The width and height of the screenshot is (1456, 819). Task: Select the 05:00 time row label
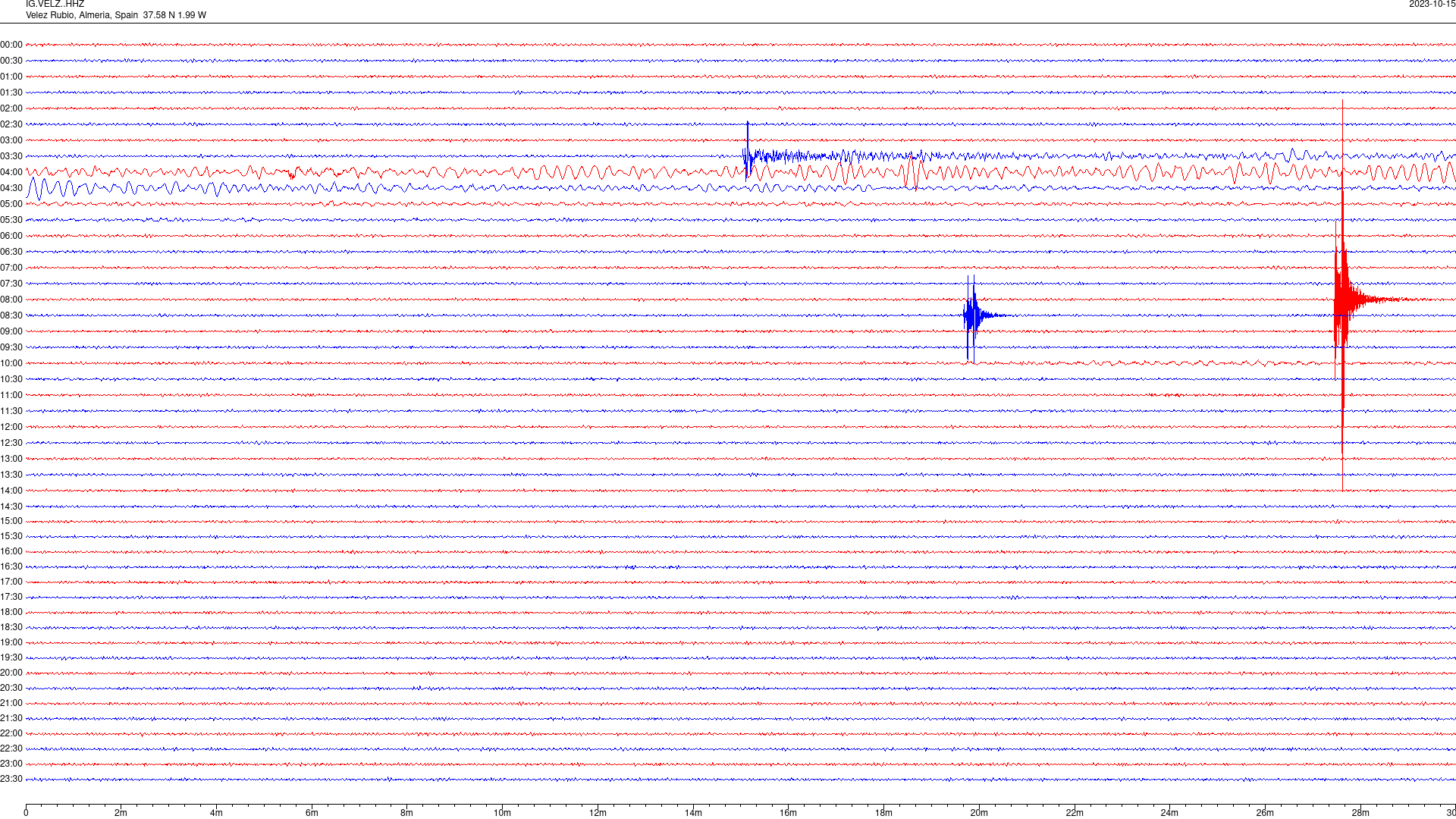11,205
